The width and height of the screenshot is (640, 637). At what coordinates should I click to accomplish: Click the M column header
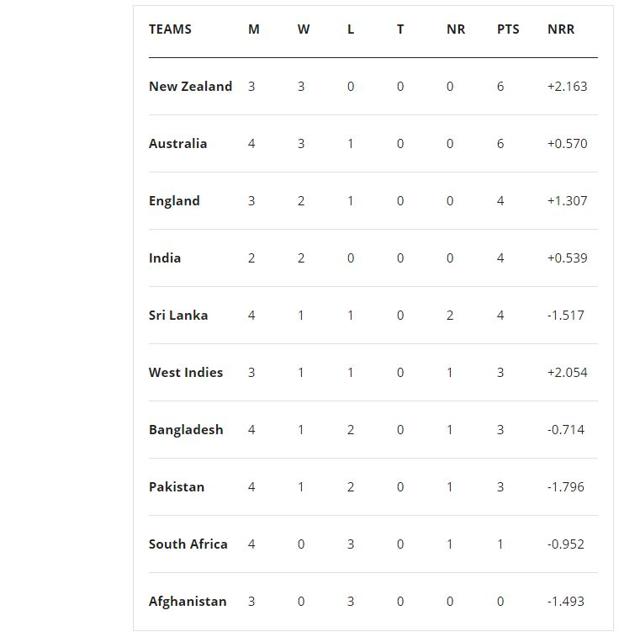coord(253,29)
